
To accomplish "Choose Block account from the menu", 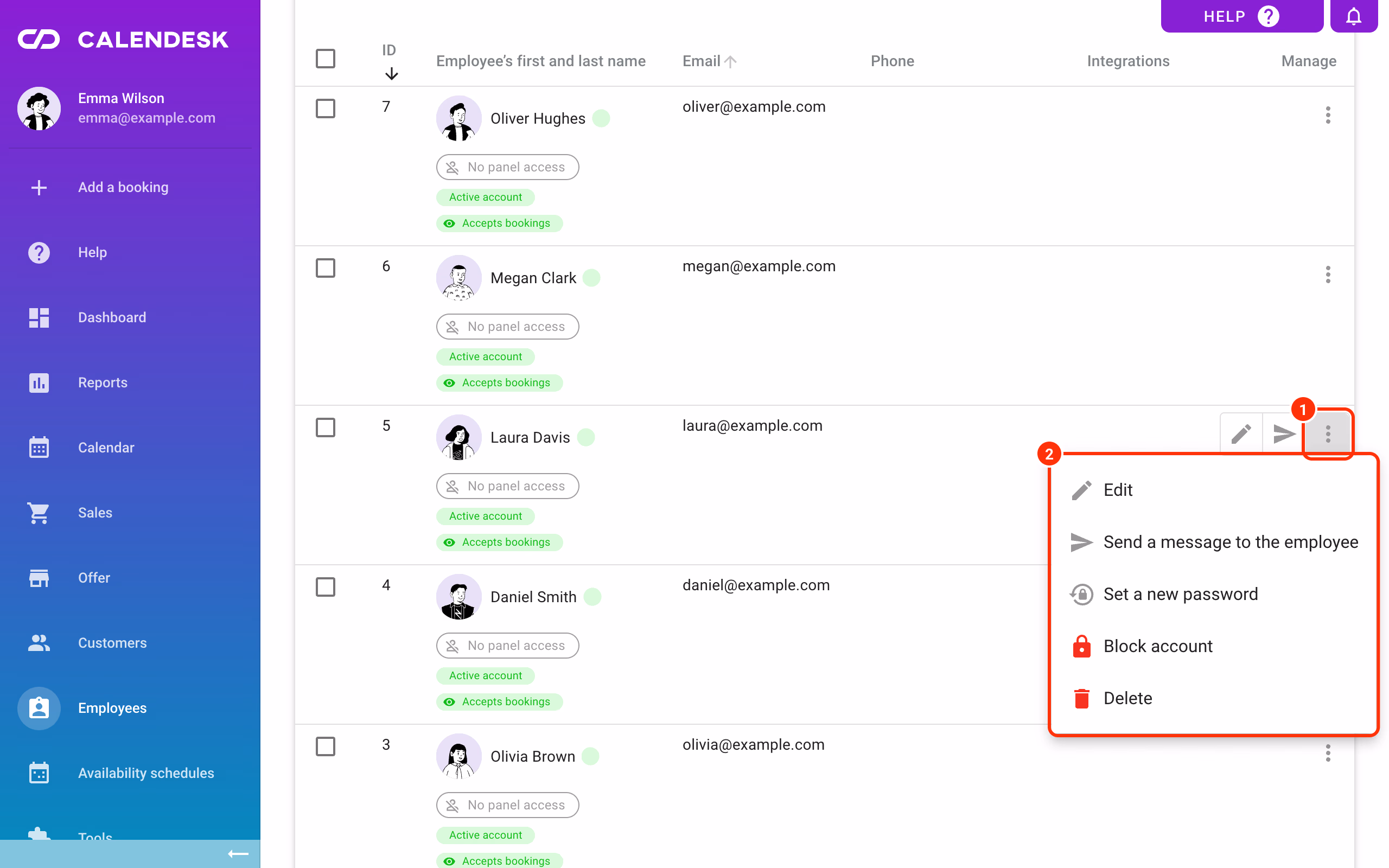I will tap(1213, 646).
